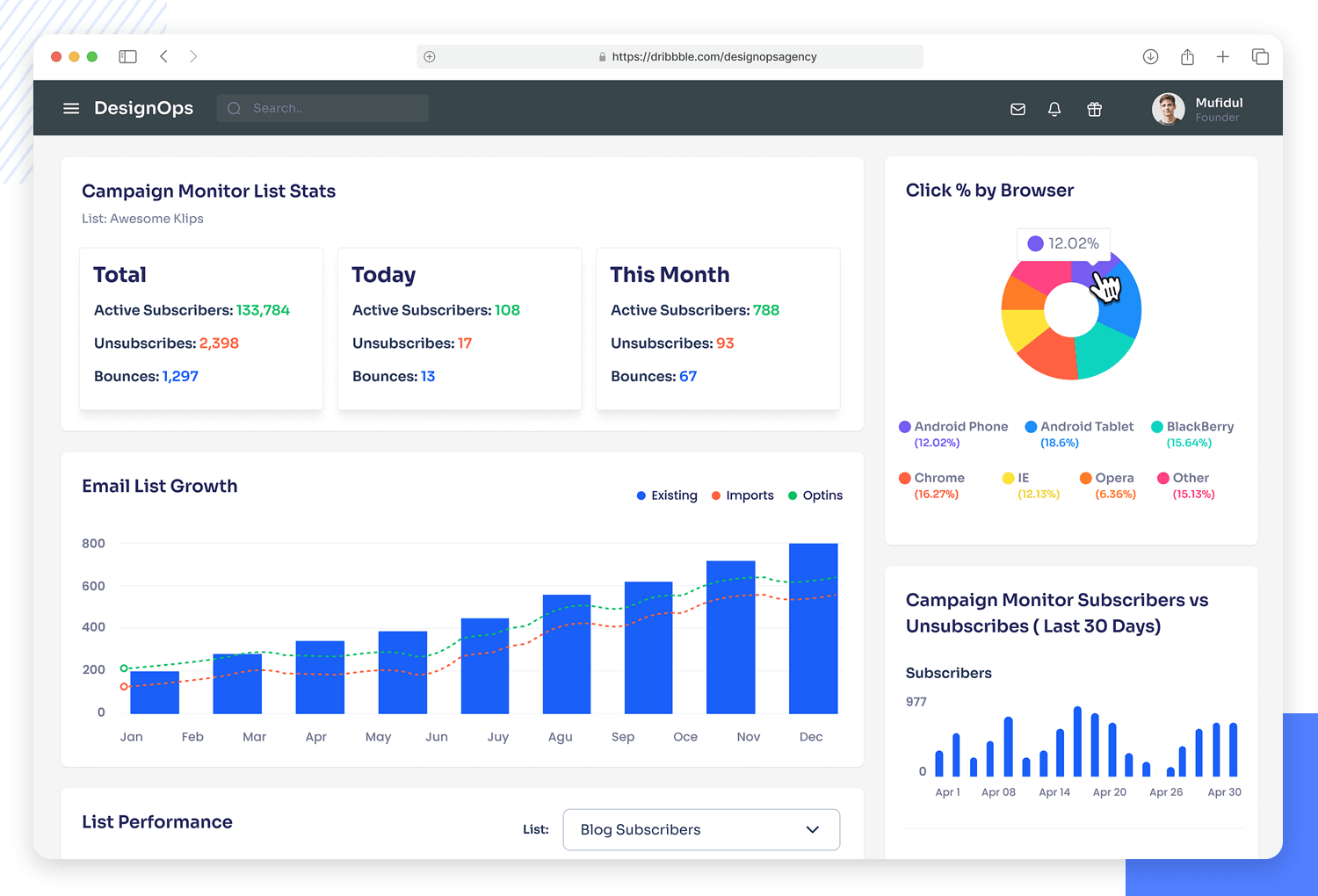Toggle the Android Phone legend entry
The image size is (1318, 896).
click(953, 434)
